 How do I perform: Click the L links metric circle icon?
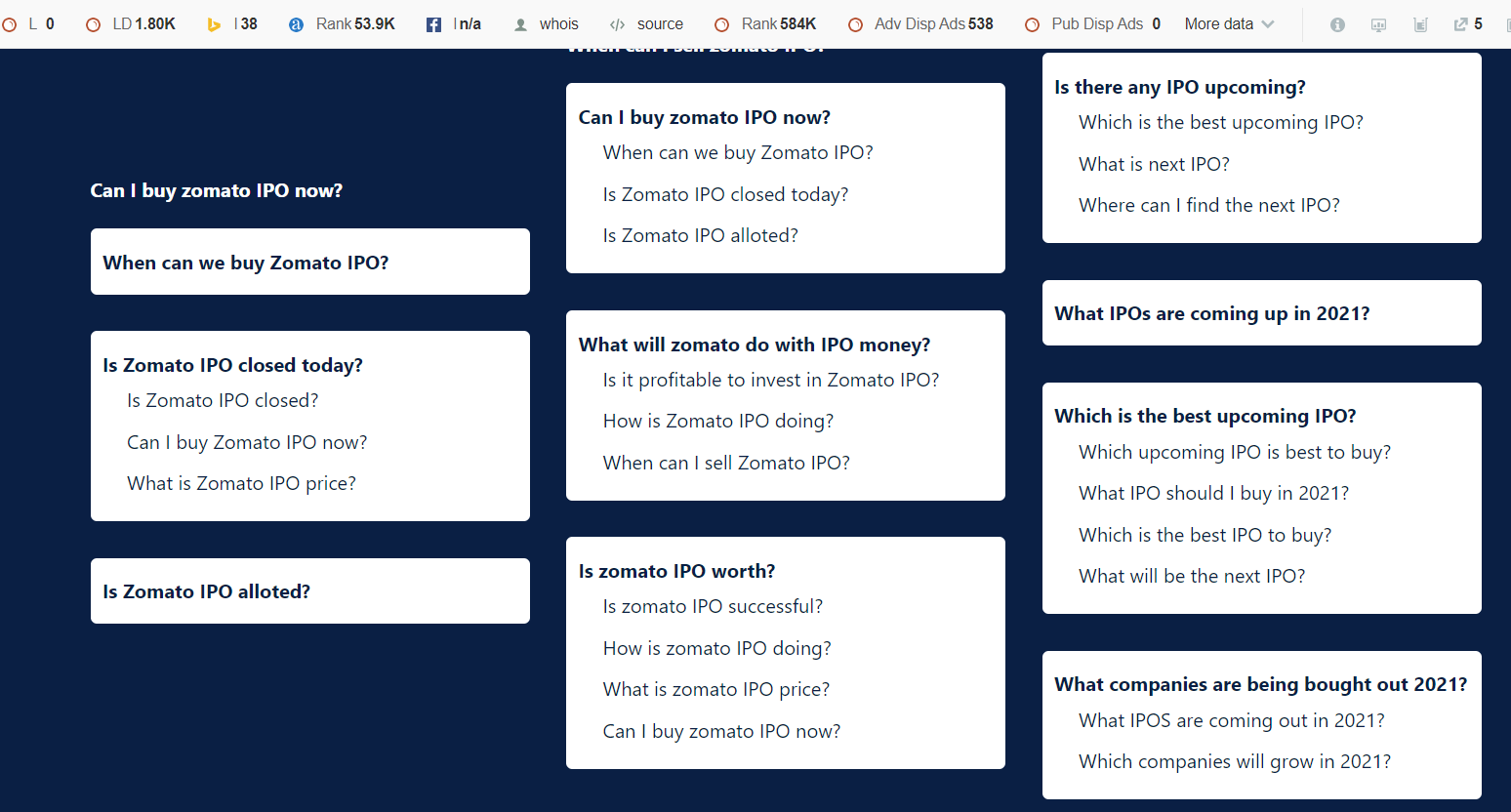coord(10,24)
